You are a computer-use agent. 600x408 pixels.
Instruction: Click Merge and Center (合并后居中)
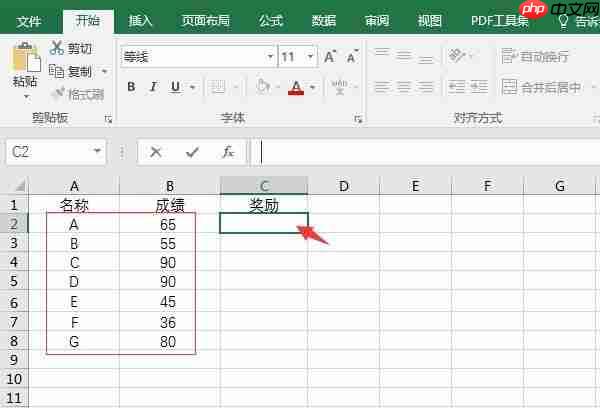(x=541, y=87)
